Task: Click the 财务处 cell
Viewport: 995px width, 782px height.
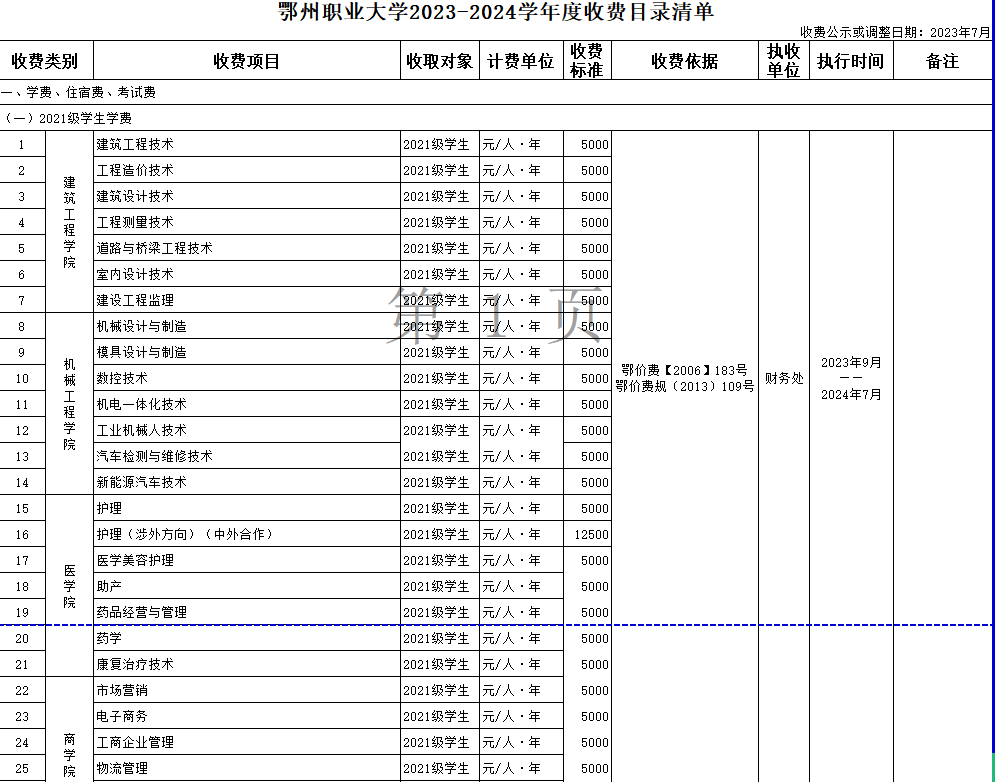Action: pyautogui.click(x=783, y=378)
